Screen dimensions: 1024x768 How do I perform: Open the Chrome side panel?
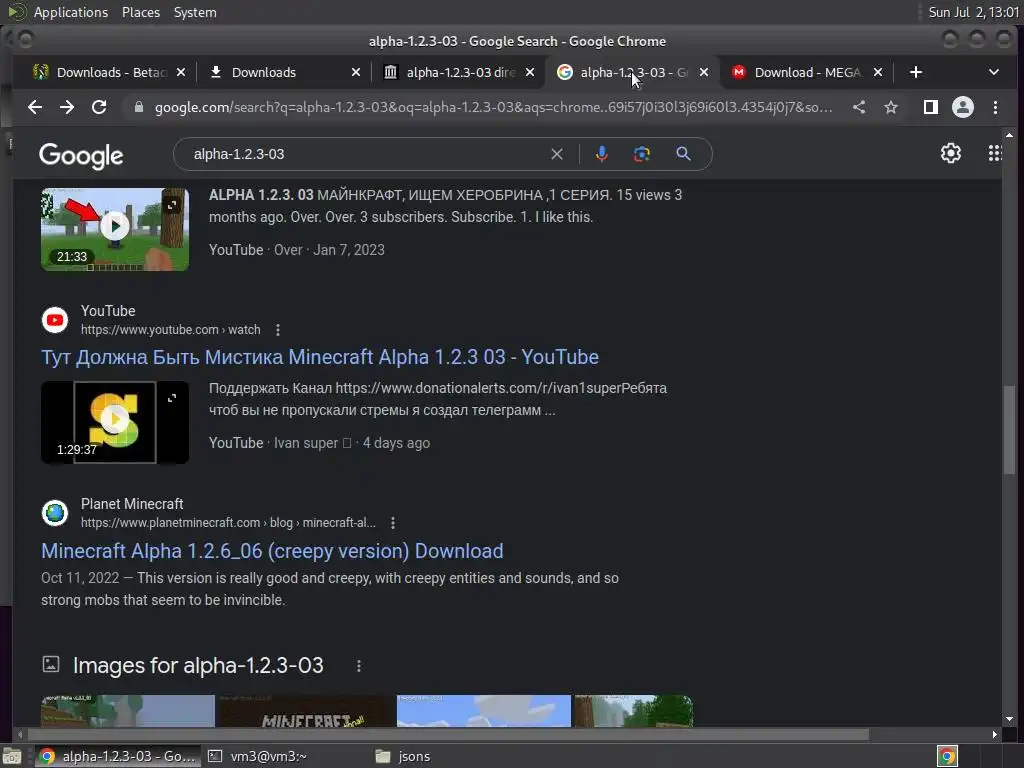click(x=931, y=107)
